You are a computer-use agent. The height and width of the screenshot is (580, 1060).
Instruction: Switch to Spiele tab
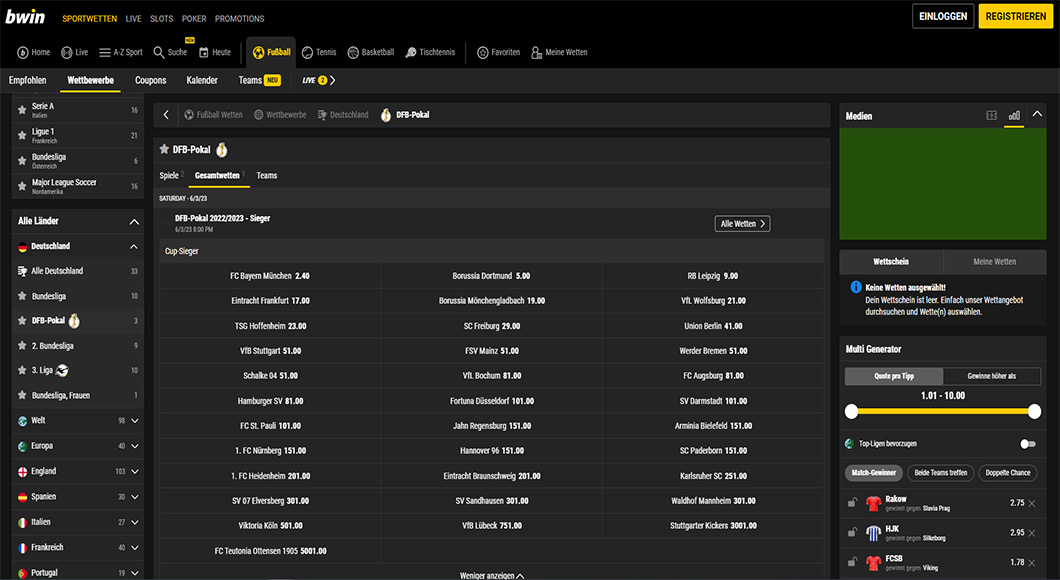[x=171, y=175]
